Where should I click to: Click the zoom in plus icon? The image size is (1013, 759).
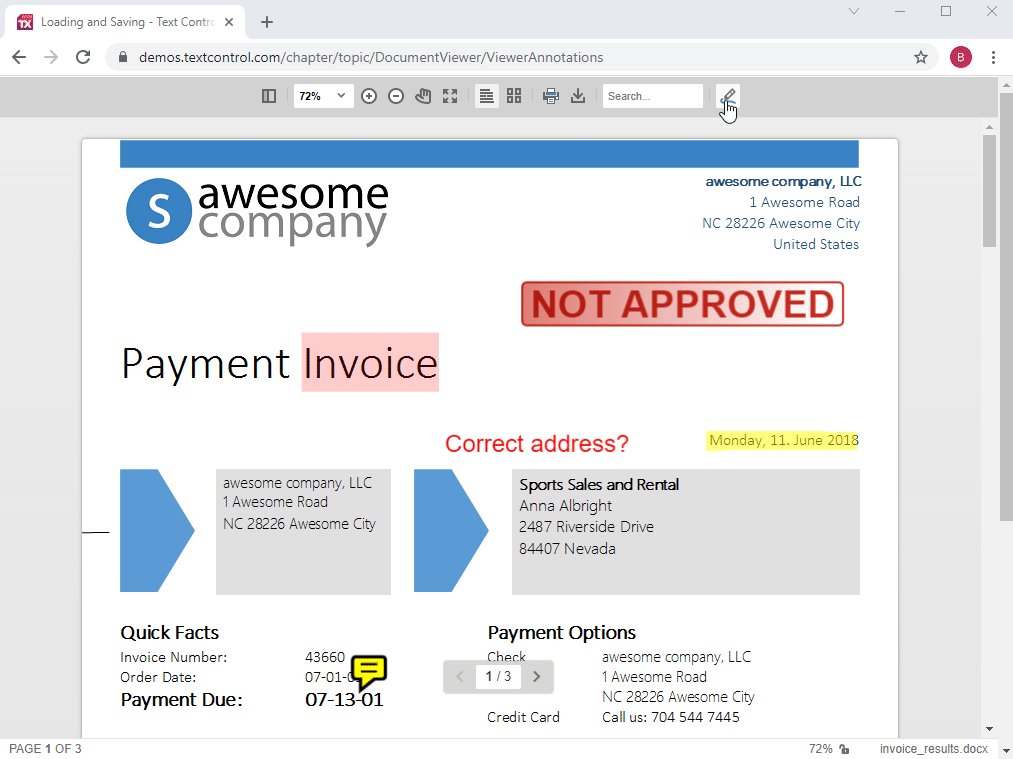(369, 96)
